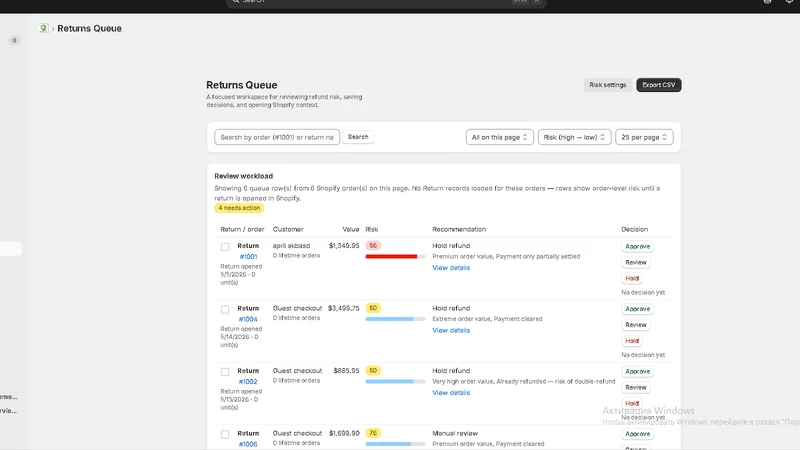Click the risk score badge 86
Screen dimensions: 800x450
[373, 246]
